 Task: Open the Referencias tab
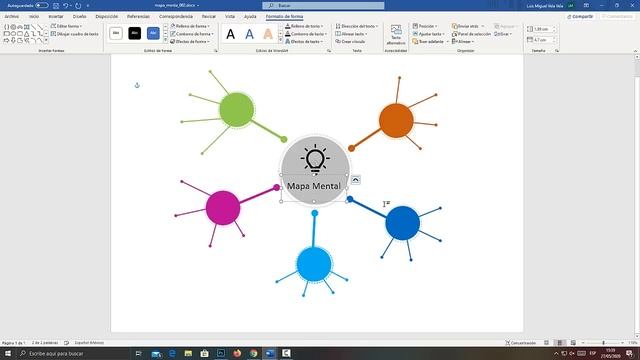[x=138, y=16]
